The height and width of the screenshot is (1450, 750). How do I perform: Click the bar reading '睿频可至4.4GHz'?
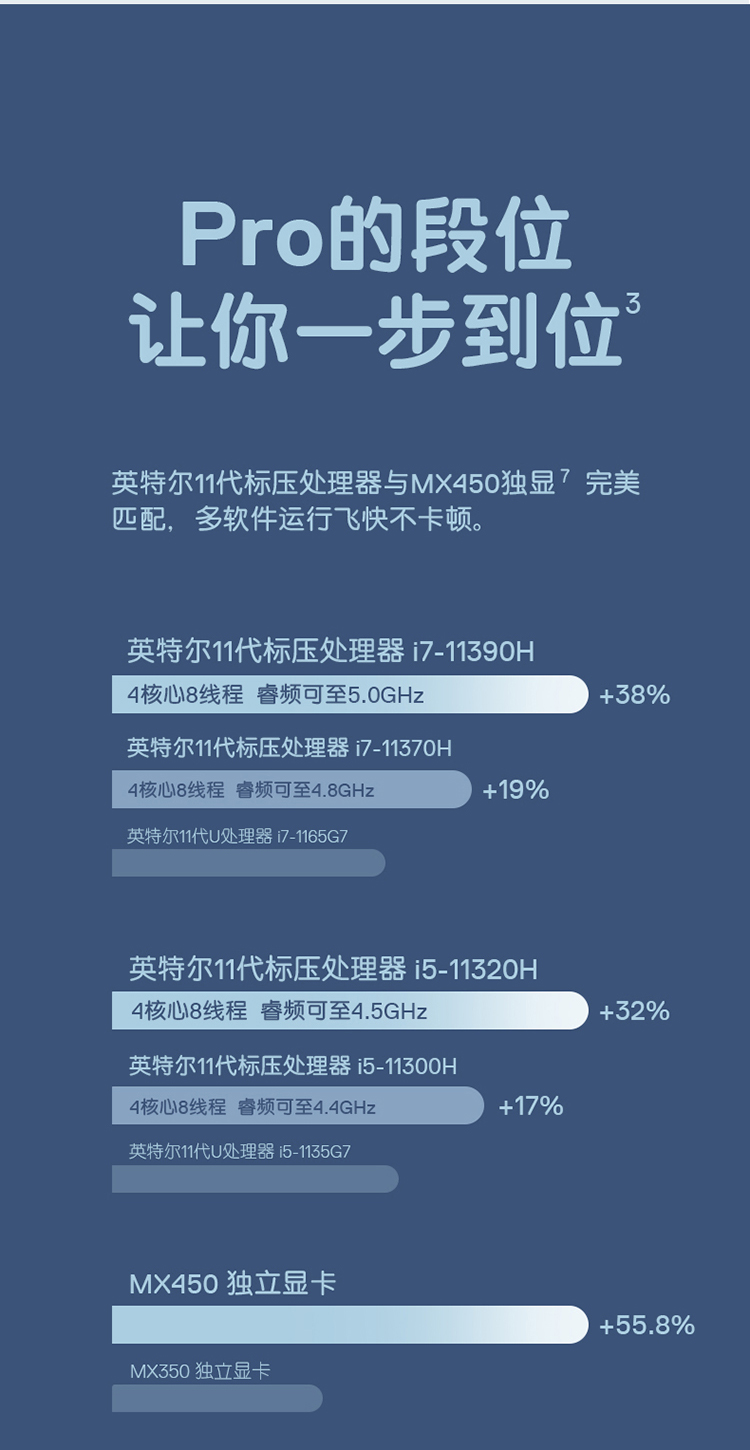point(298,1106)
